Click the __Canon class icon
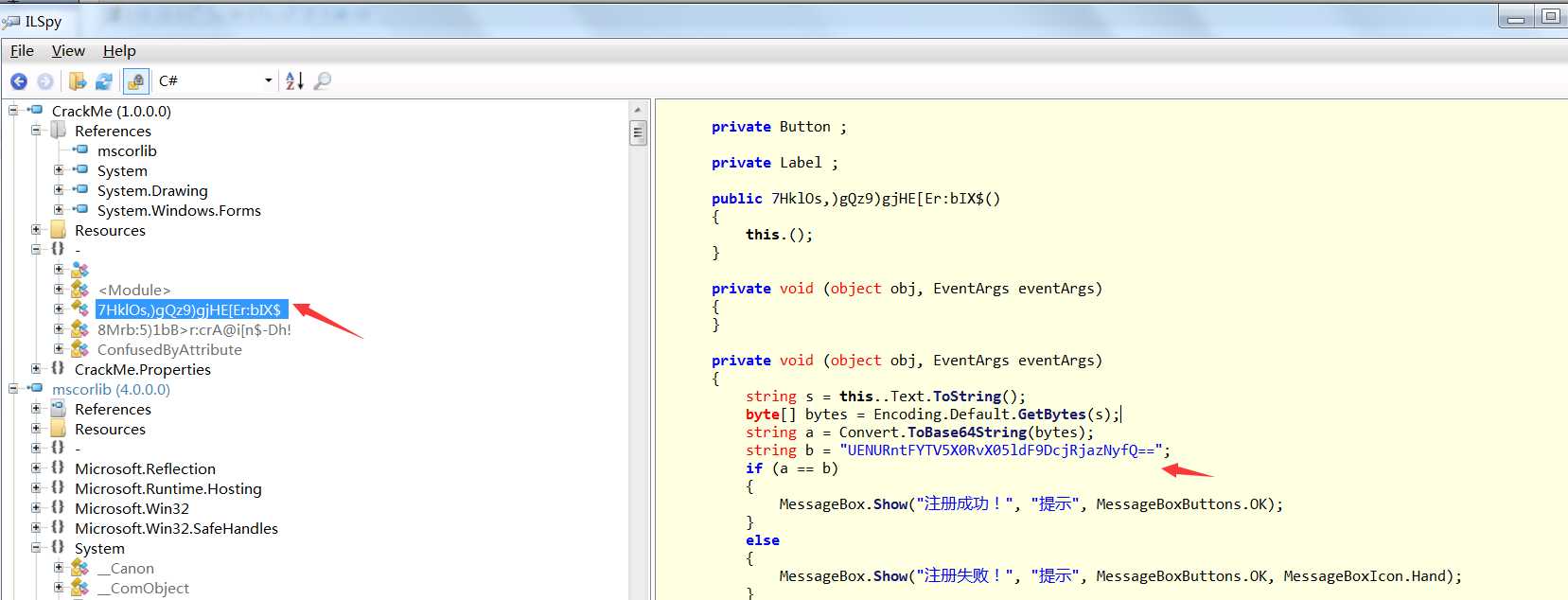Viewport: 1568px width, 600px height. click(80, 568)
